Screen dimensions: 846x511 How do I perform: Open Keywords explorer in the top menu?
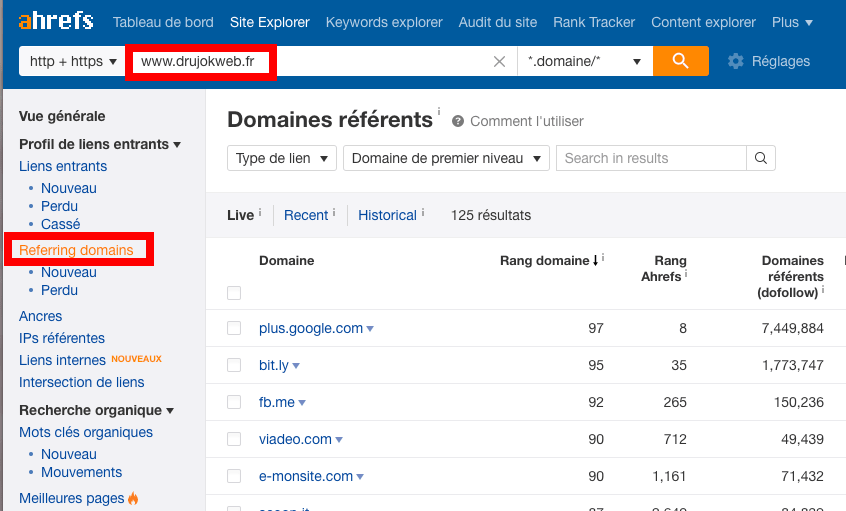coord(384,22)
